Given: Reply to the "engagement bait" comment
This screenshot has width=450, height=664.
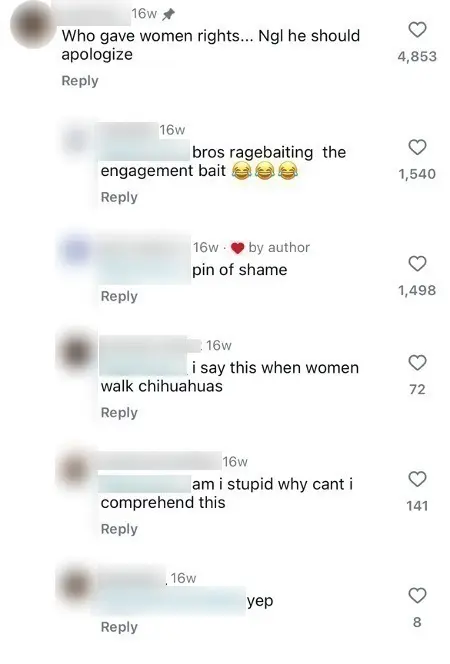Looking at the screenshot, I should click(x=119, y=197).
